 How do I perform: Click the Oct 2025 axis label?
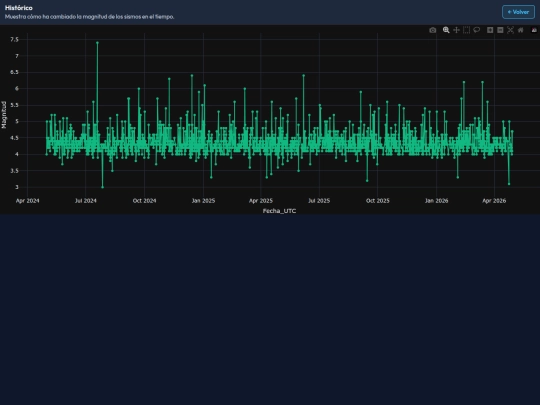377,200
